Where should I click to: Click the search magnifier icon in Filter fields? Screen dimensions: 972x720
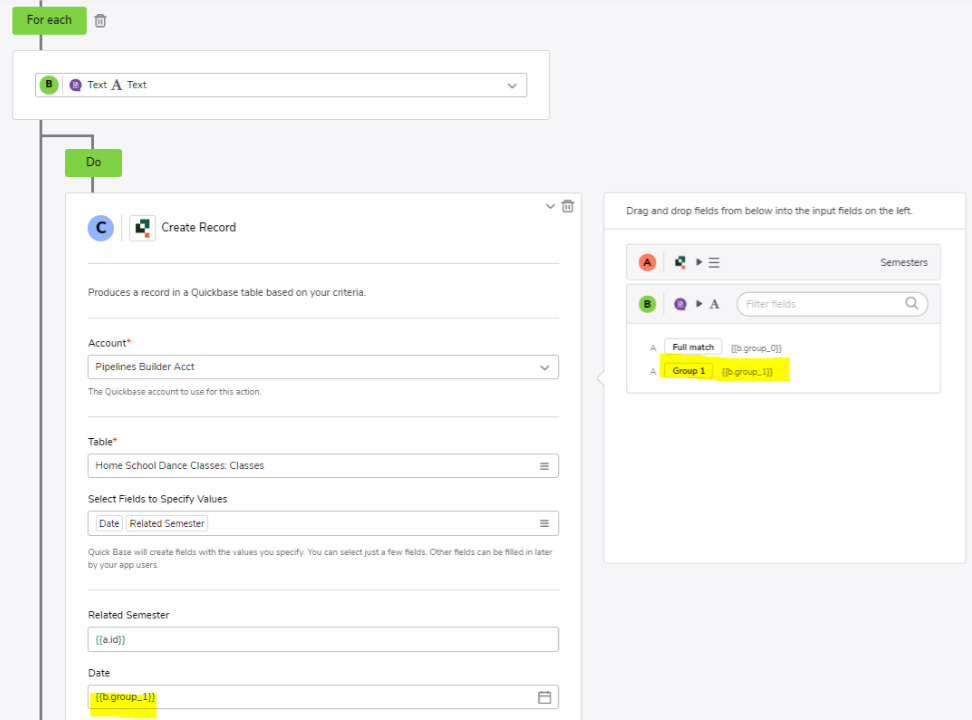[x=911, y=303]
